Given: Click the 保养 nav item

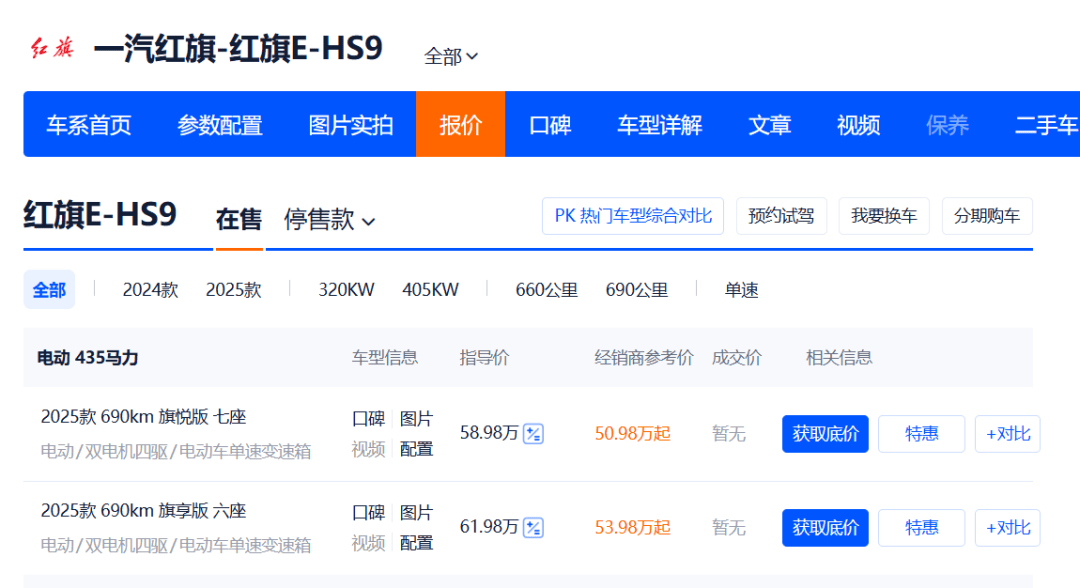Looking at the screenshot, I should tap(947, 125).
